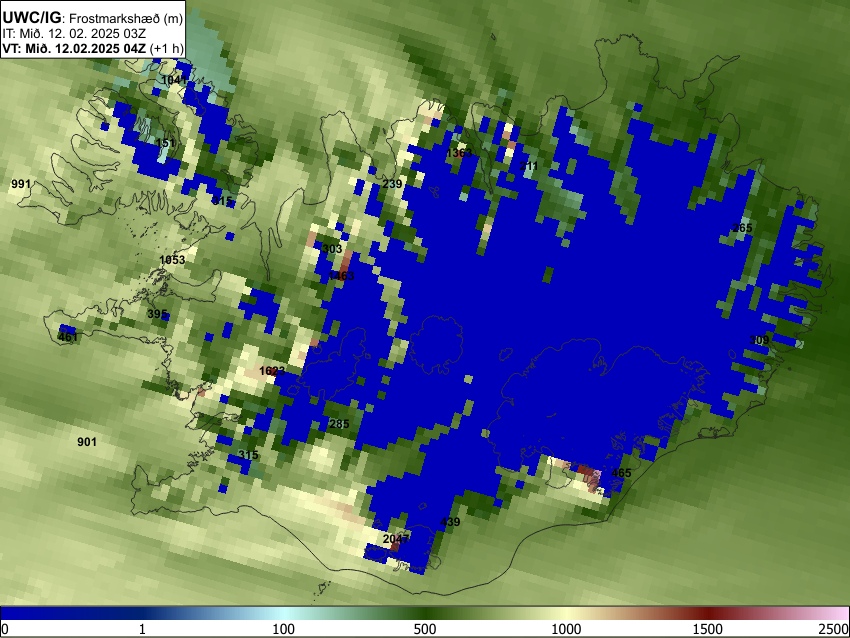Viewport: 850px width, 638px height.
Task: Click the 285 value label
Action: [x=339, y=424]
